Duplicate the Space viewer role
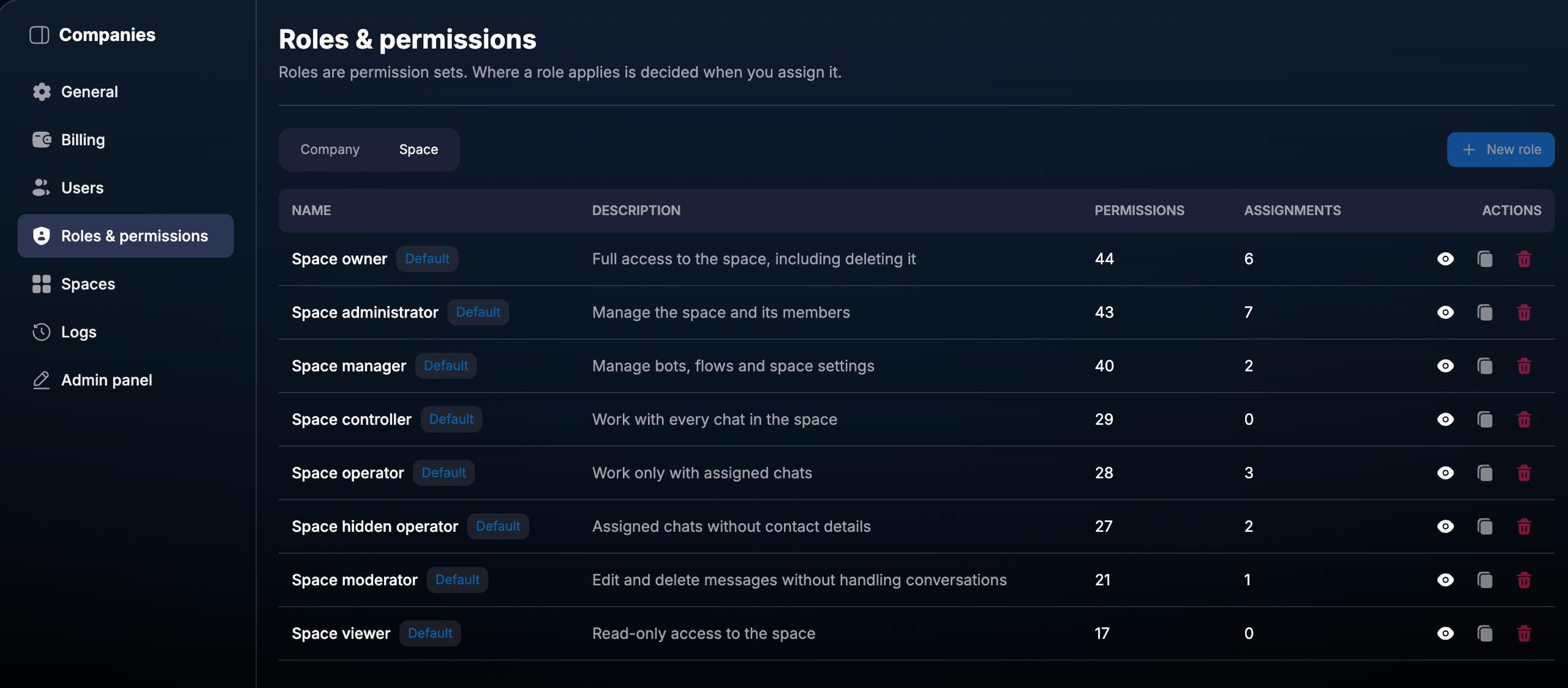 pos(1485,634)
